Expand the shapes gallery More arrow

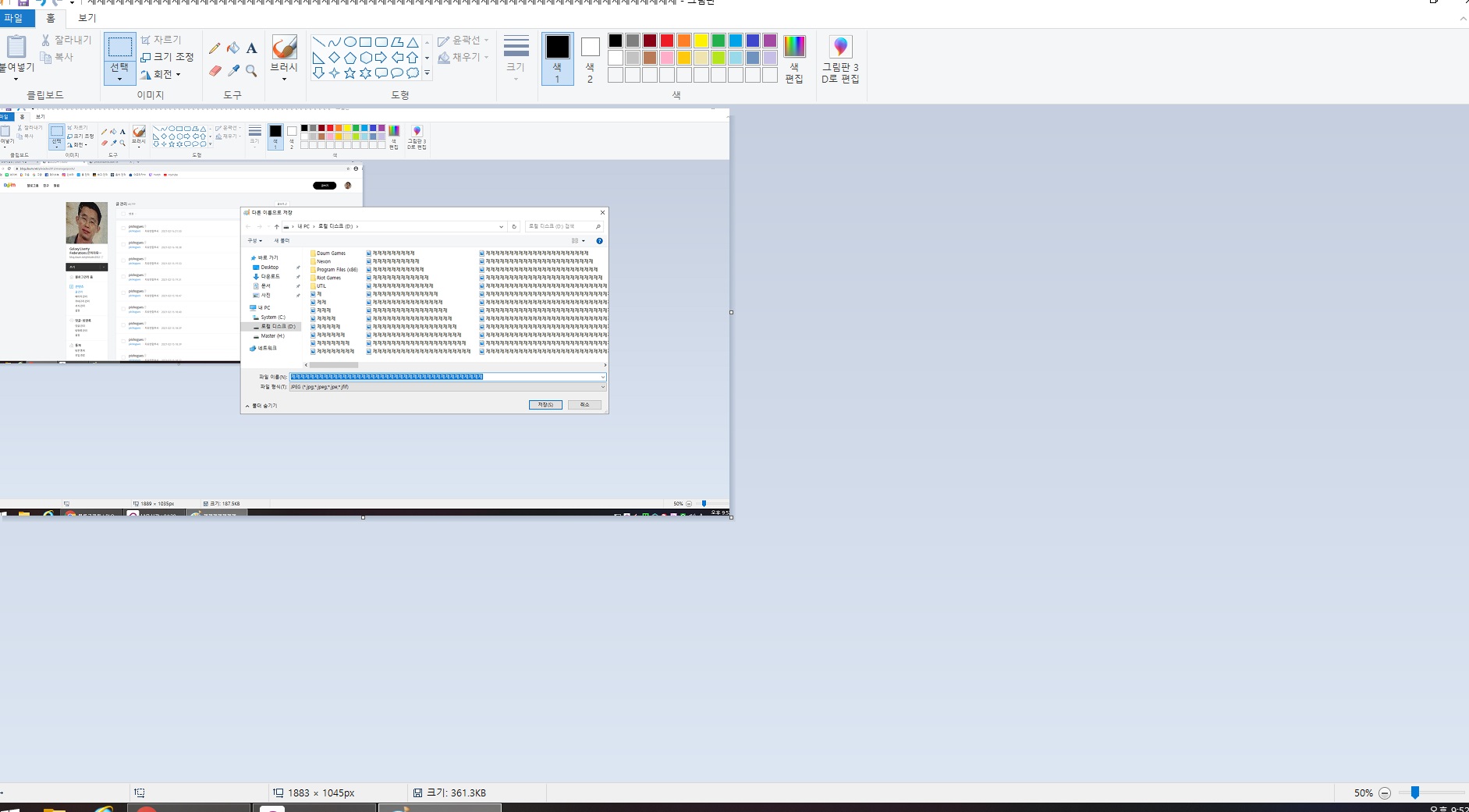point(427,73)
